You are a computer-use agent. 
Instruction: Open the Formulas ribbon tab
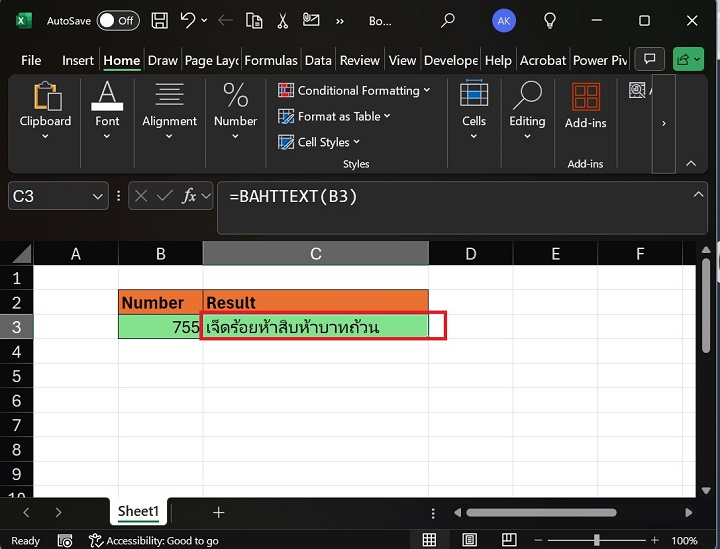click(x=271, y=60)
